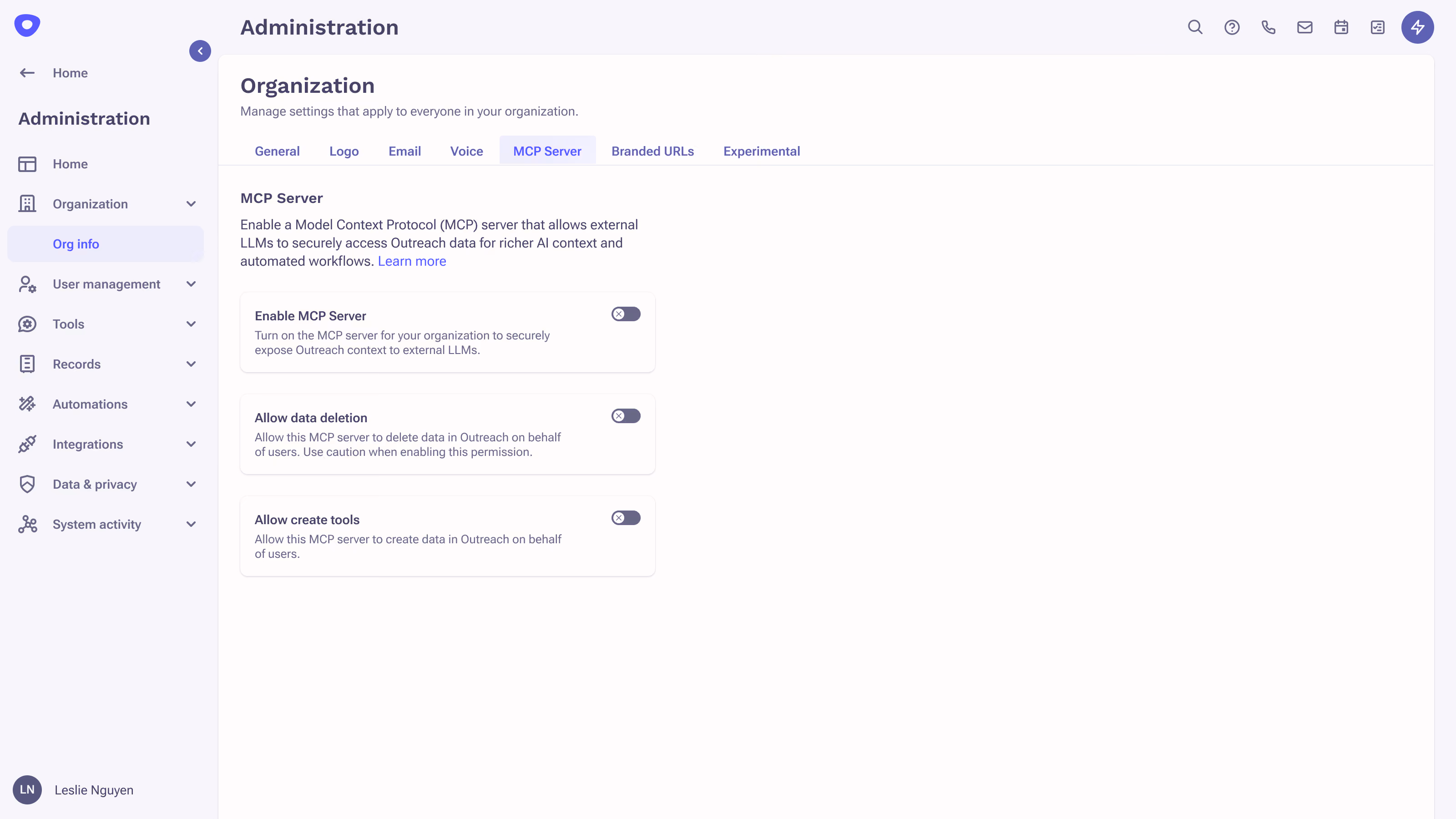The height and width of the screenshot is (819, 1456).
Task: Click the Integrations sidebar label
Action: pos(88,444)
